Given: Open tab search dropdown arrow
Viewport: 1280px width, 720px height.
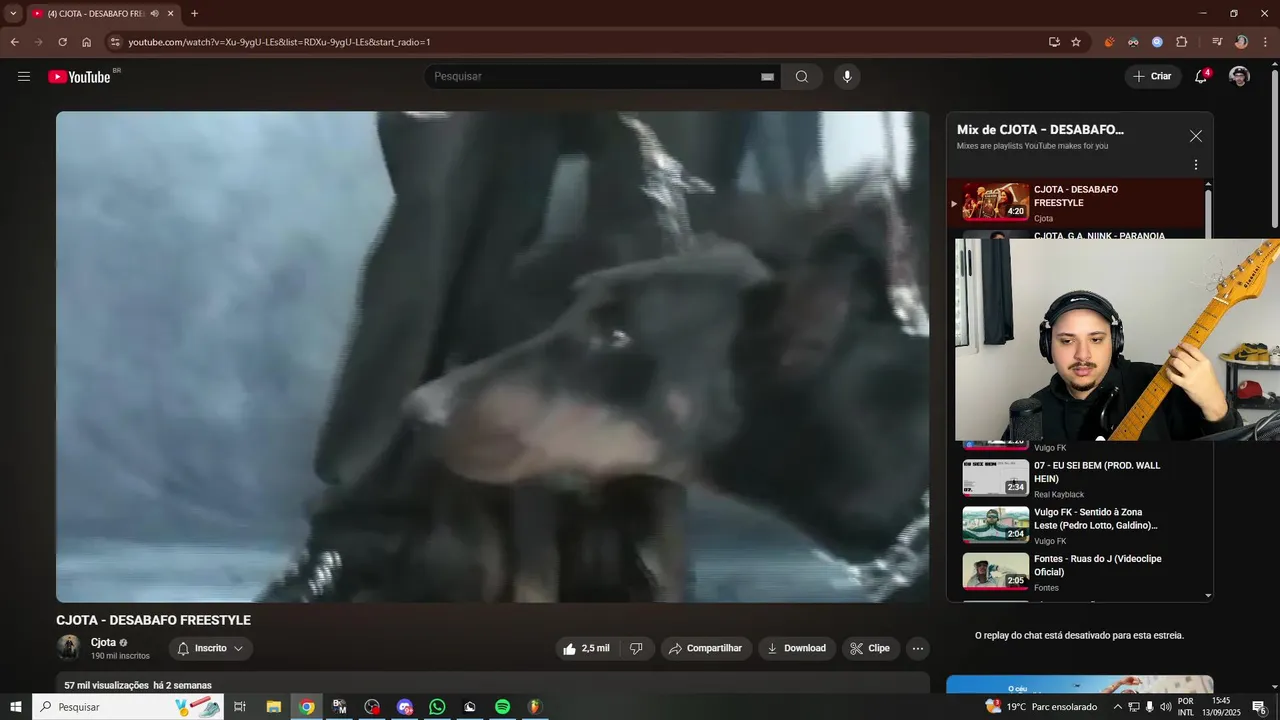Looking at the screenshot, I should tap(13, 14).
